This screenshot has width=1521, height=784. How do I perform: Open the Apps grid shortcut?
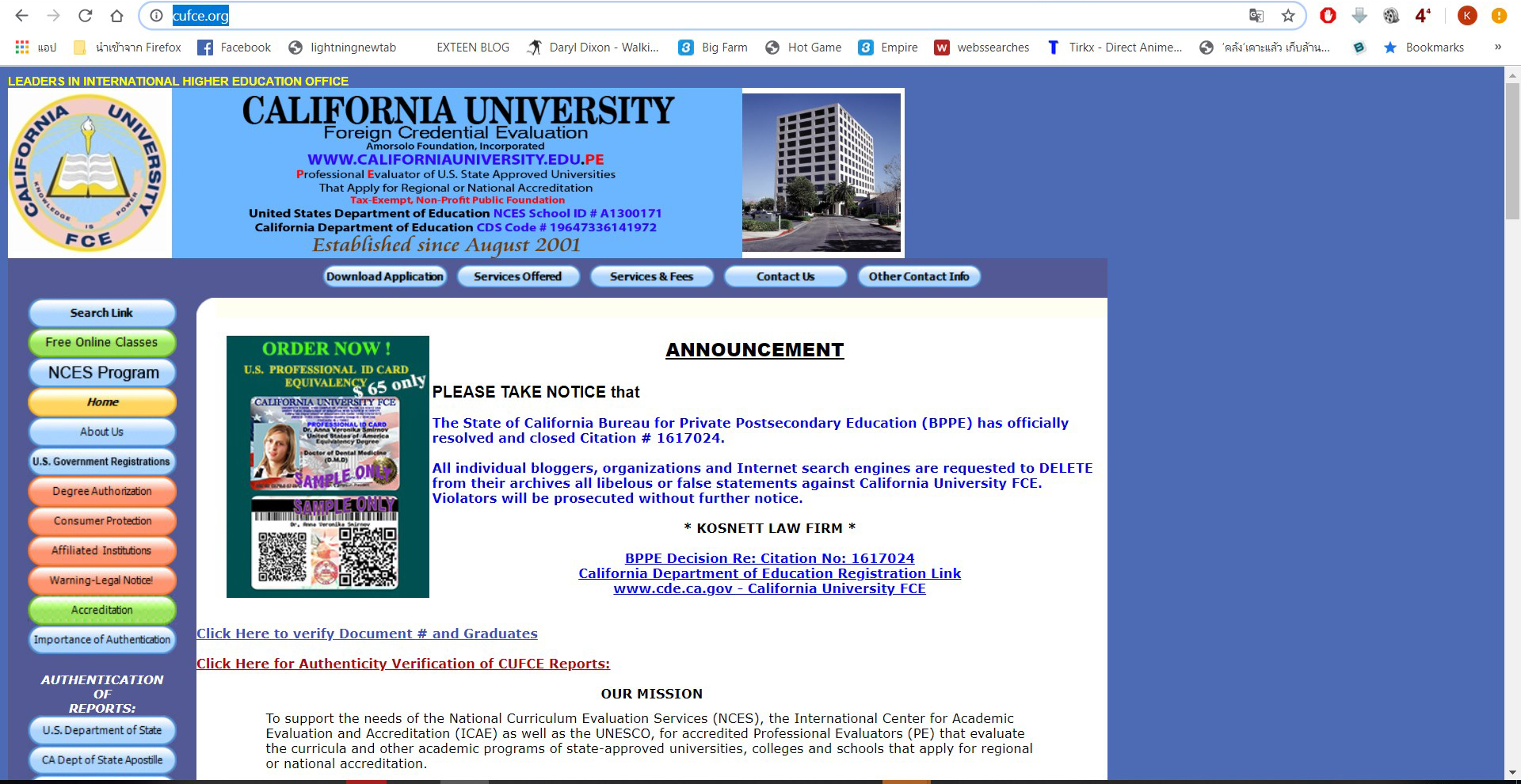click(22, 48)
